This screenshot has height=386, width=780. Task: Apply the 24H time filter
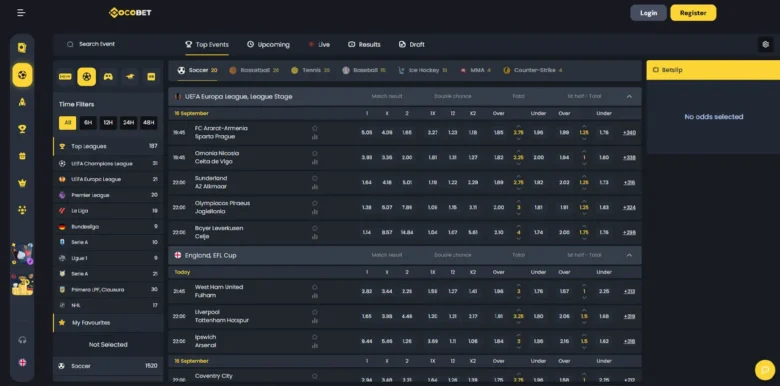[128, 123]
